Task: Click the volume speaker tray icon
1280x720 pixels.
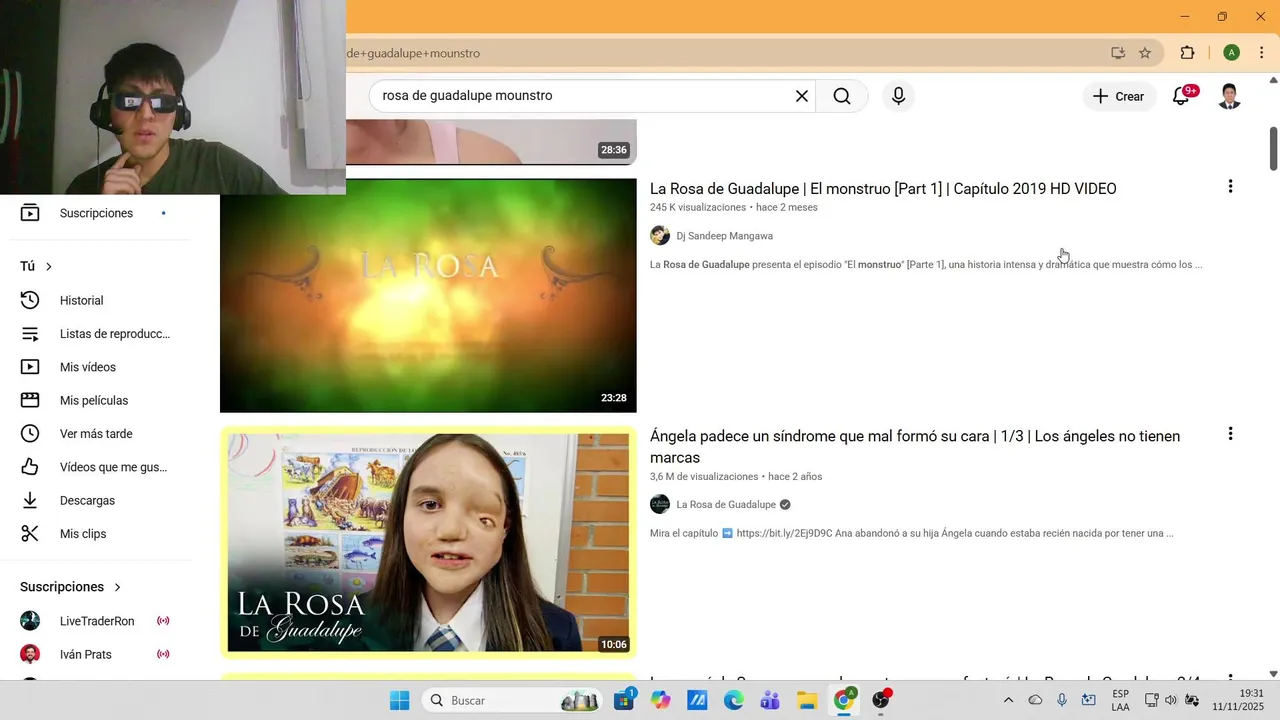Action: [1171, 700]
